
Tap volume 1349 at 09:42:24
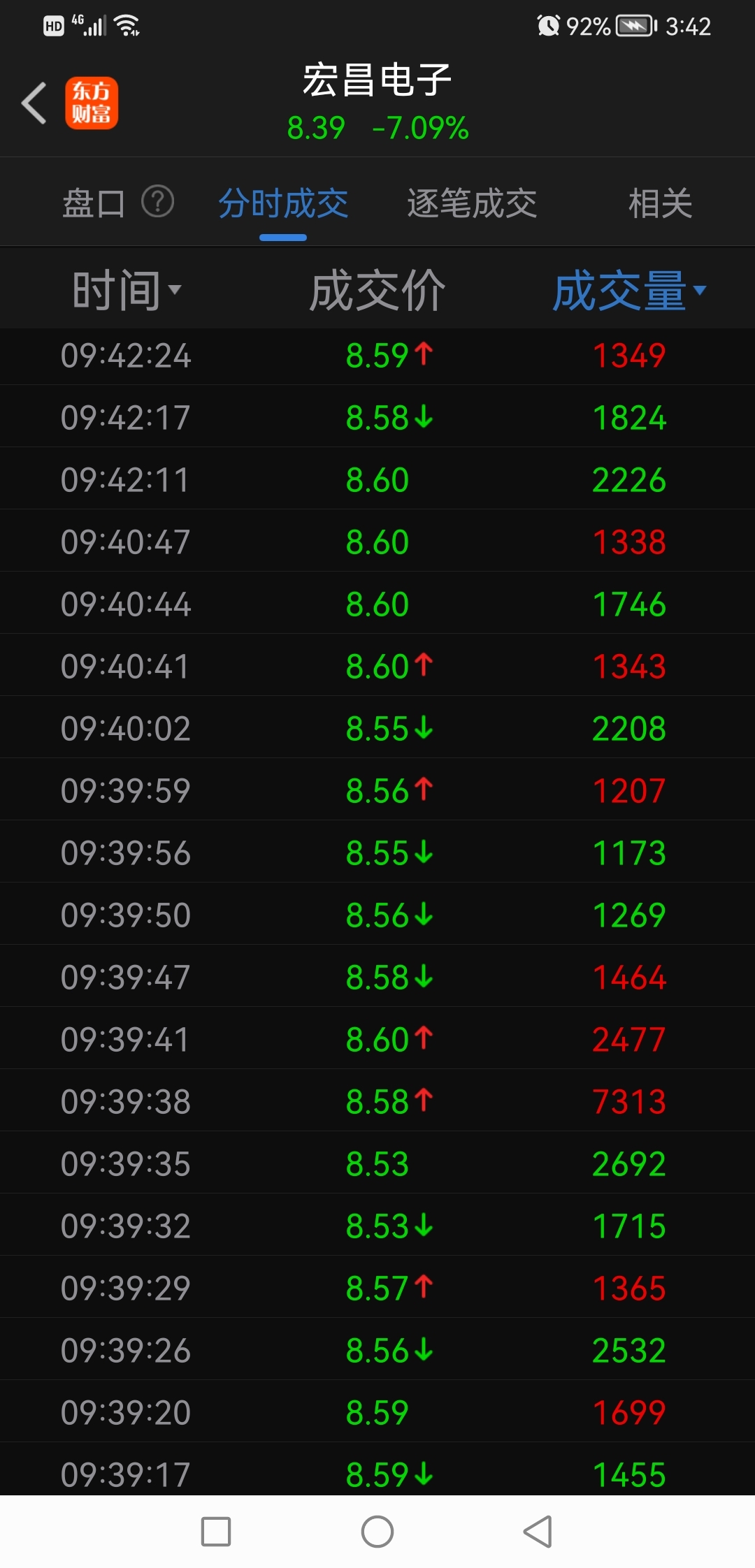tap(629, 356)
